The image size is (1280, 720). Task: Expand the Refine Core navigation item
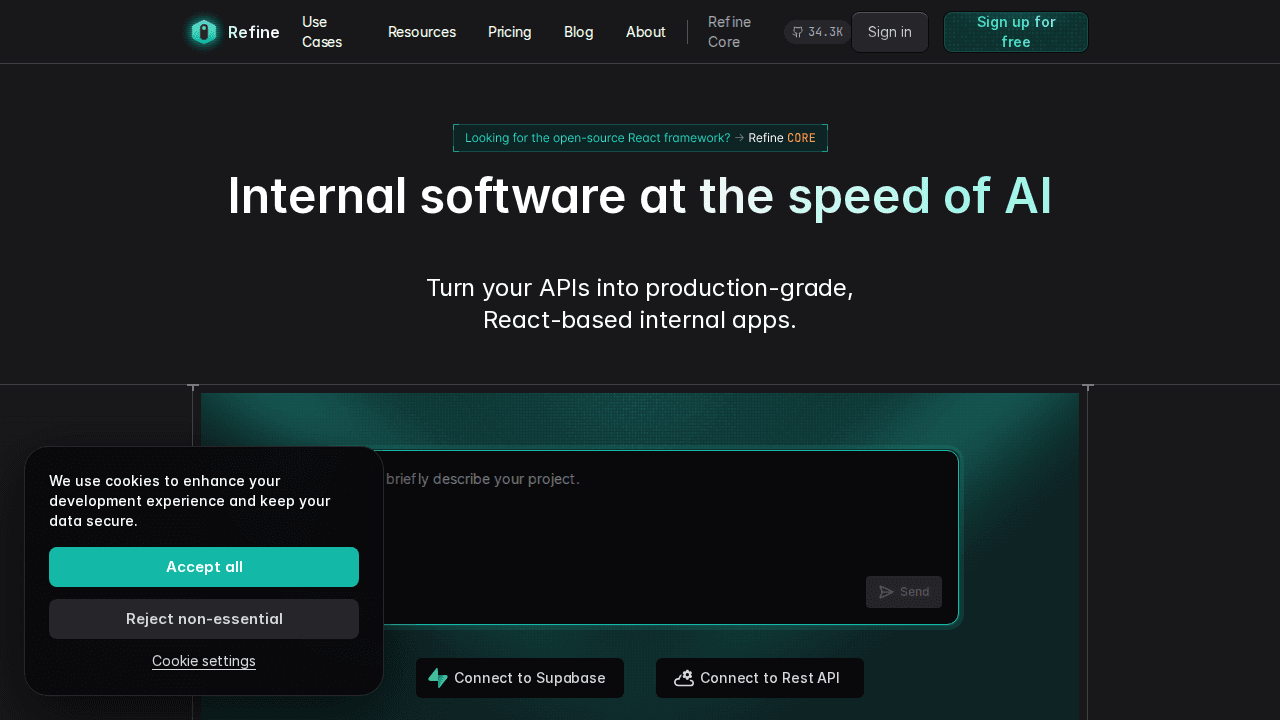[x=729, y=31]
